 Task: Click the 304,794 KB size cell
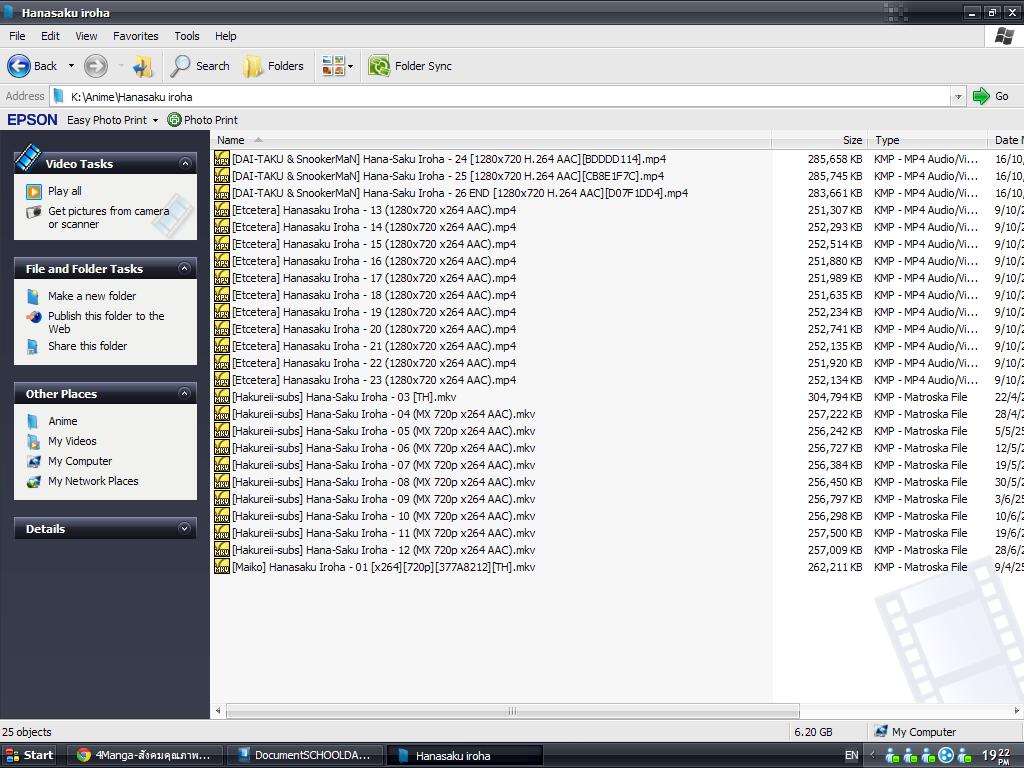[835, 397]
